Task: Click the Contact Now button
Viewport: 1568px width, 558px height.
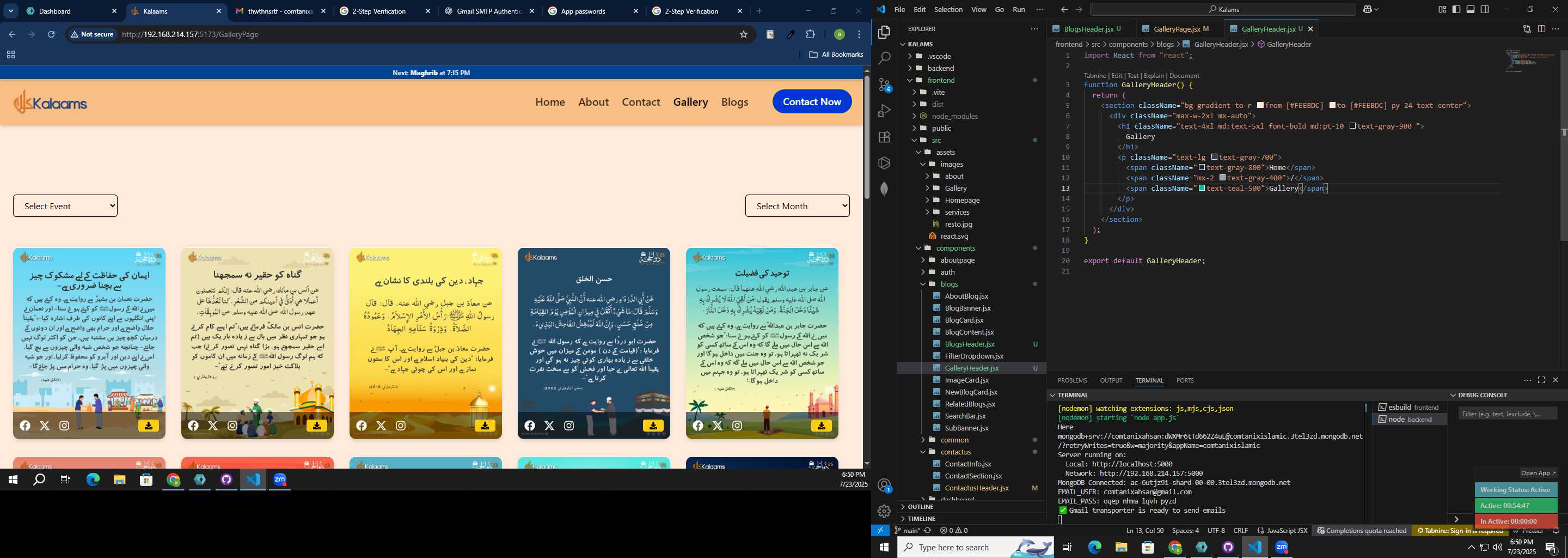Action: point(812,102)
